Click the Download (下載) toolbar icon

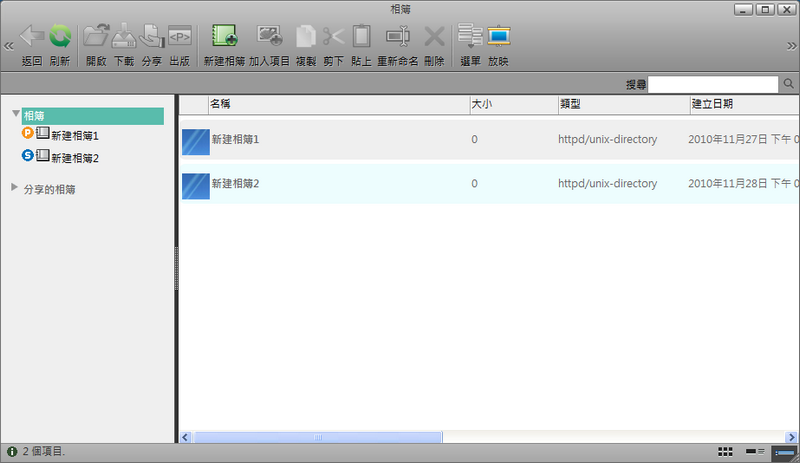click(124, 38)
